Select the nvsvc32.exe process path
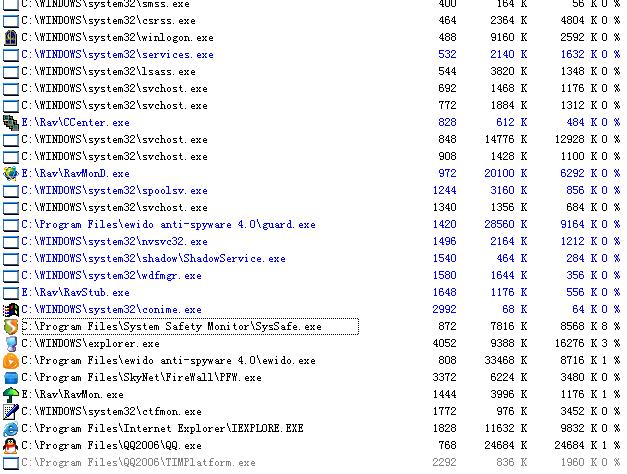This screenshot has height=474, width=627. pos(114,242)
